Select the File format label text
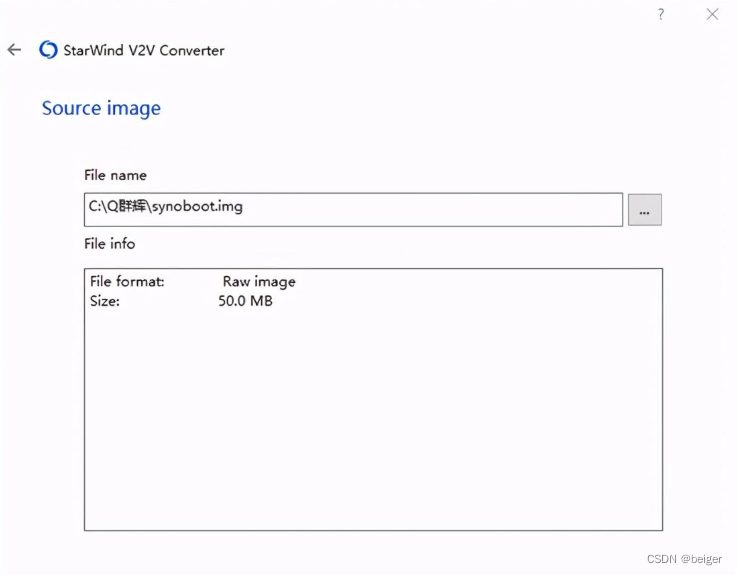The height and width of the screenshot is (575, 737). (x=127, y=282)
